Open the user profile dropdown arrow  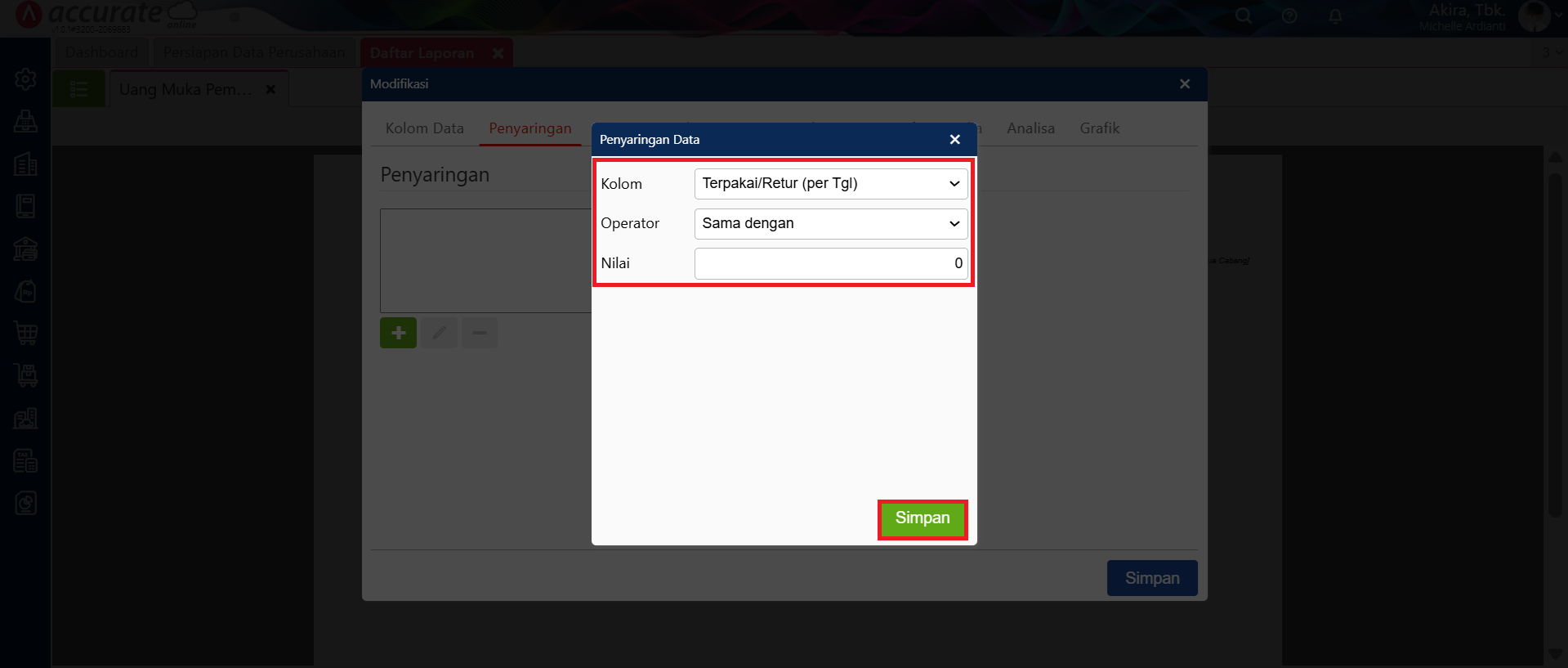[1557, 16]
